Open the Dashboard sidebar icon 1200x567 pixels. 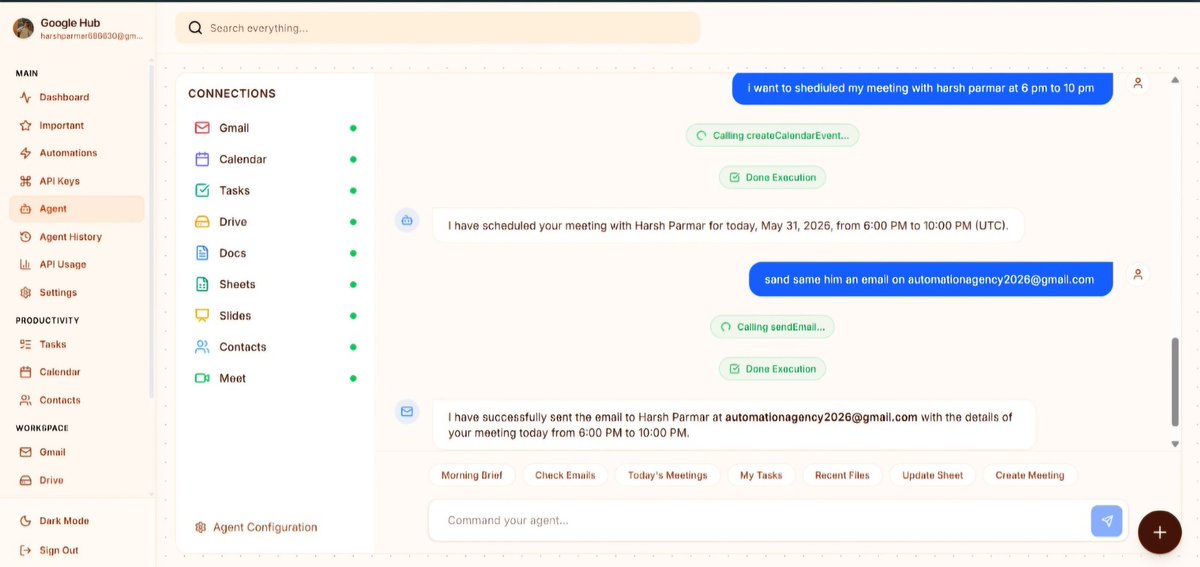(26, 97)
